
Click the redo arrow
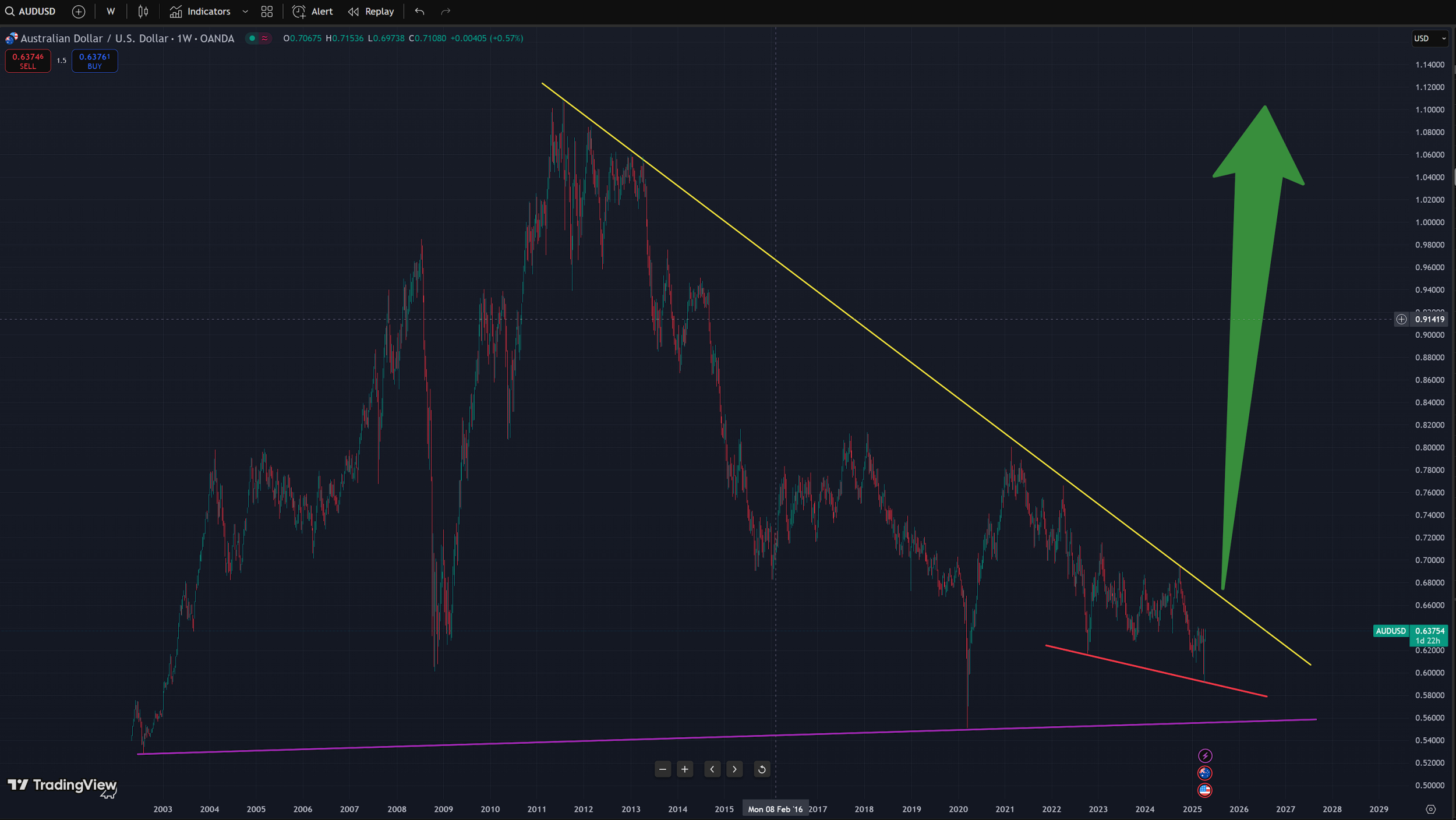(446, 12)
